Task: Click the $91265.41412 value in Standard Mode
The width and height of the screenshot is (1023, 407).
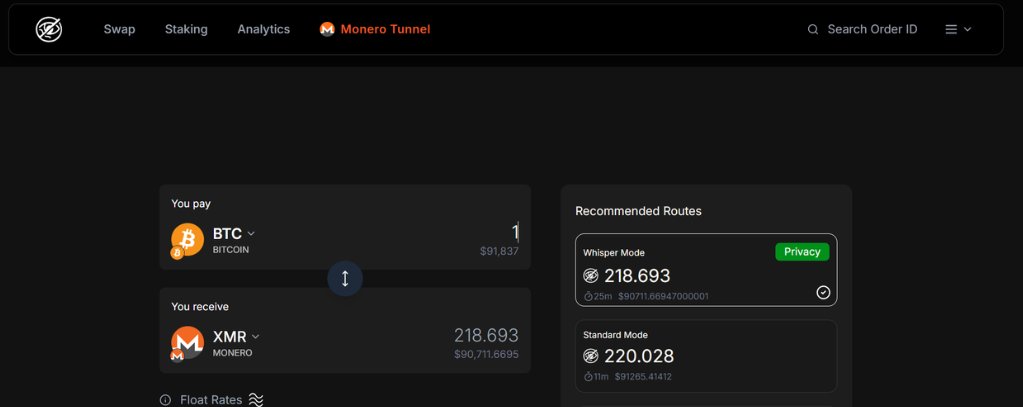Action: pos(643,377)
